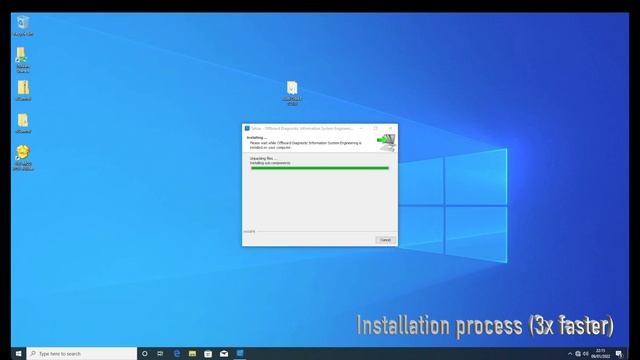Select the zipped folder with red zipper stripe

(23, 91)
